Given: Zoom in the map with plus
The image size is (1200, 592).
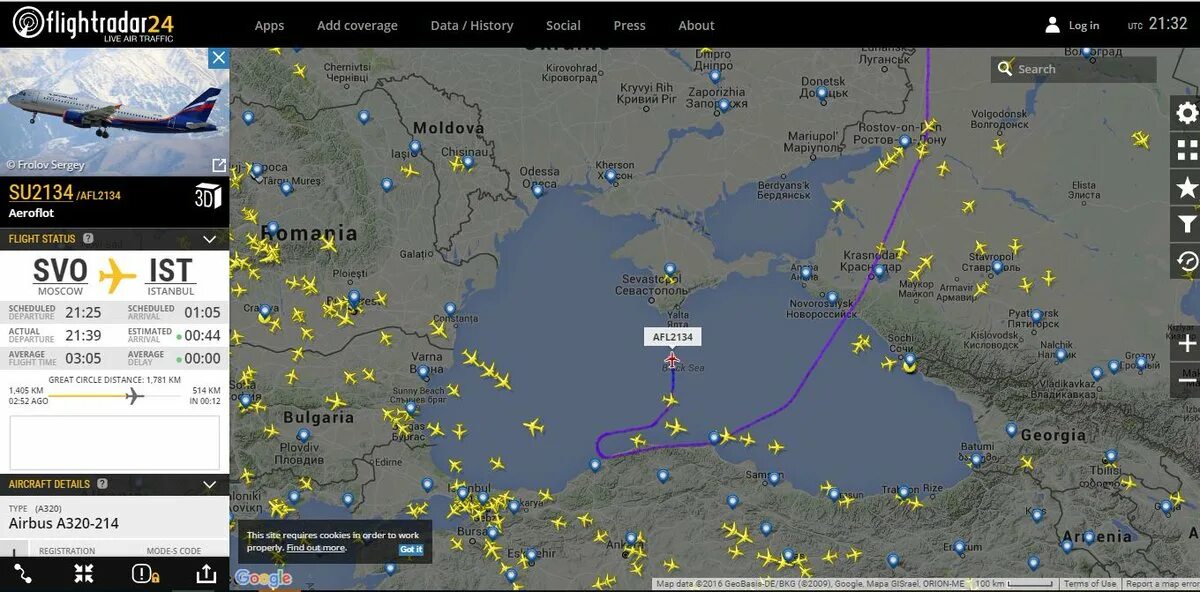Looking at the screenshot, I should [x=1187, y=343].
